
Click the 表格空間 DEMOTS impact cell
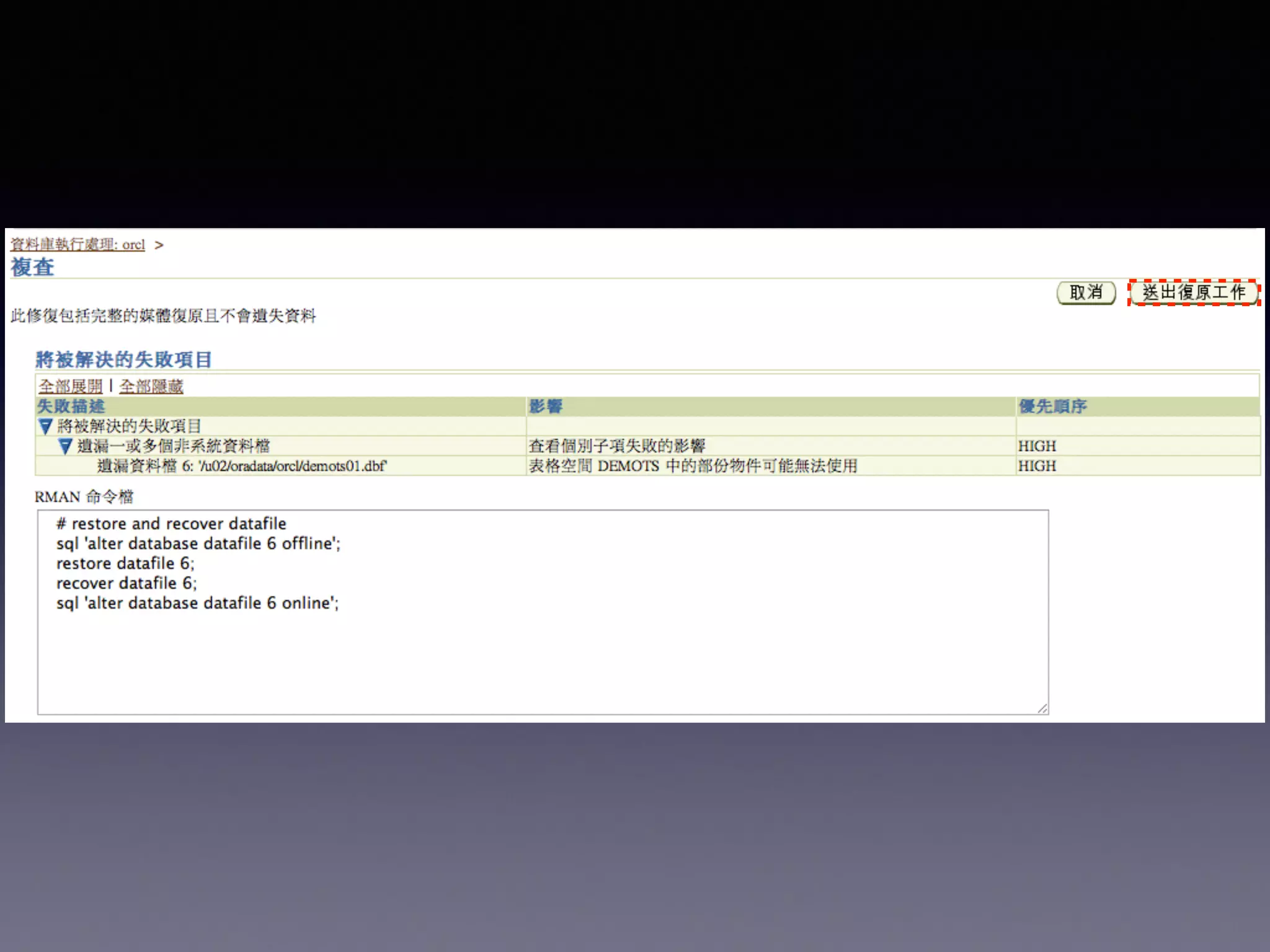click(693, 466)
